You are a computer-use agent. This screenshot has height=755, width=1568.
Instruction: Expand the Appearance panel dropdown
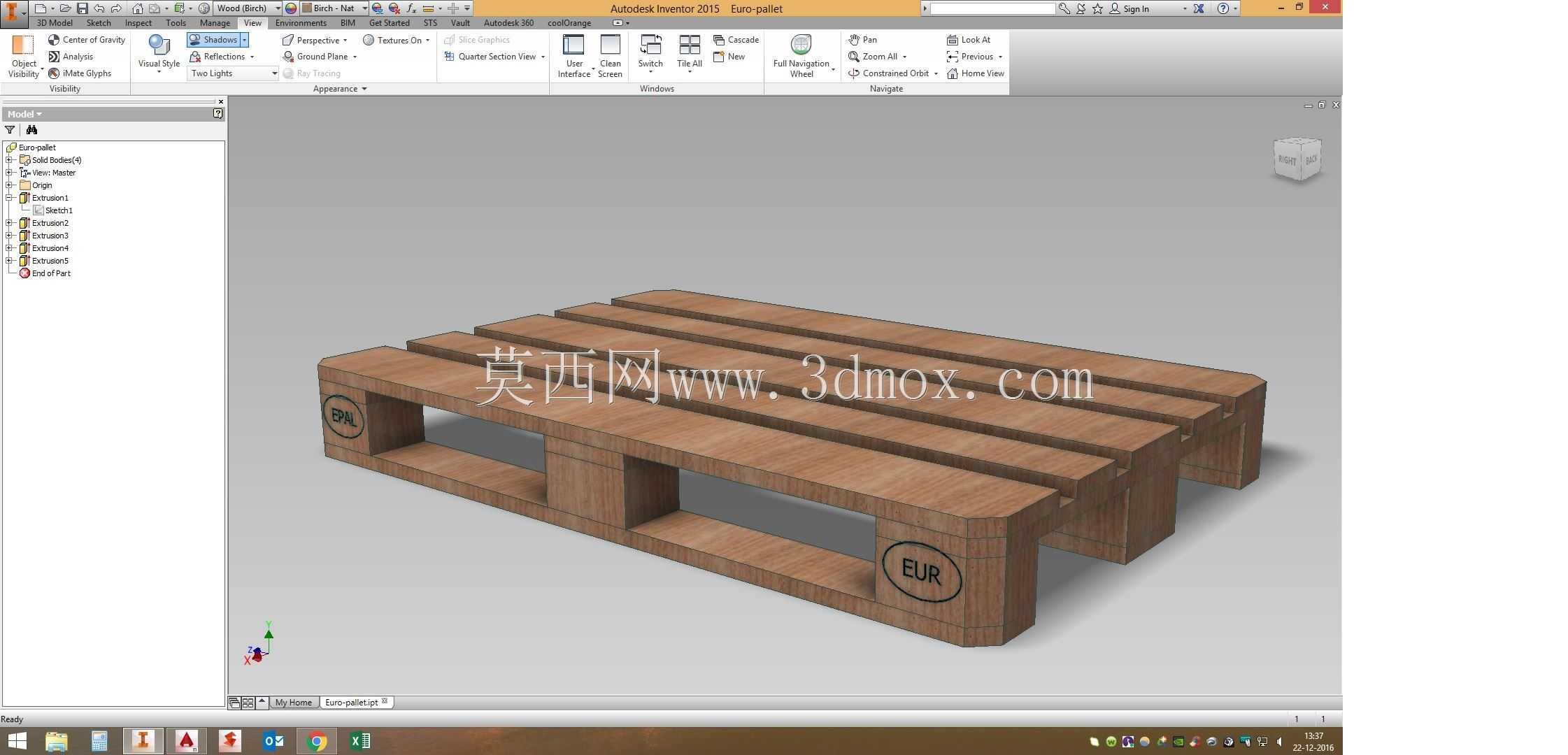[340, 89]
